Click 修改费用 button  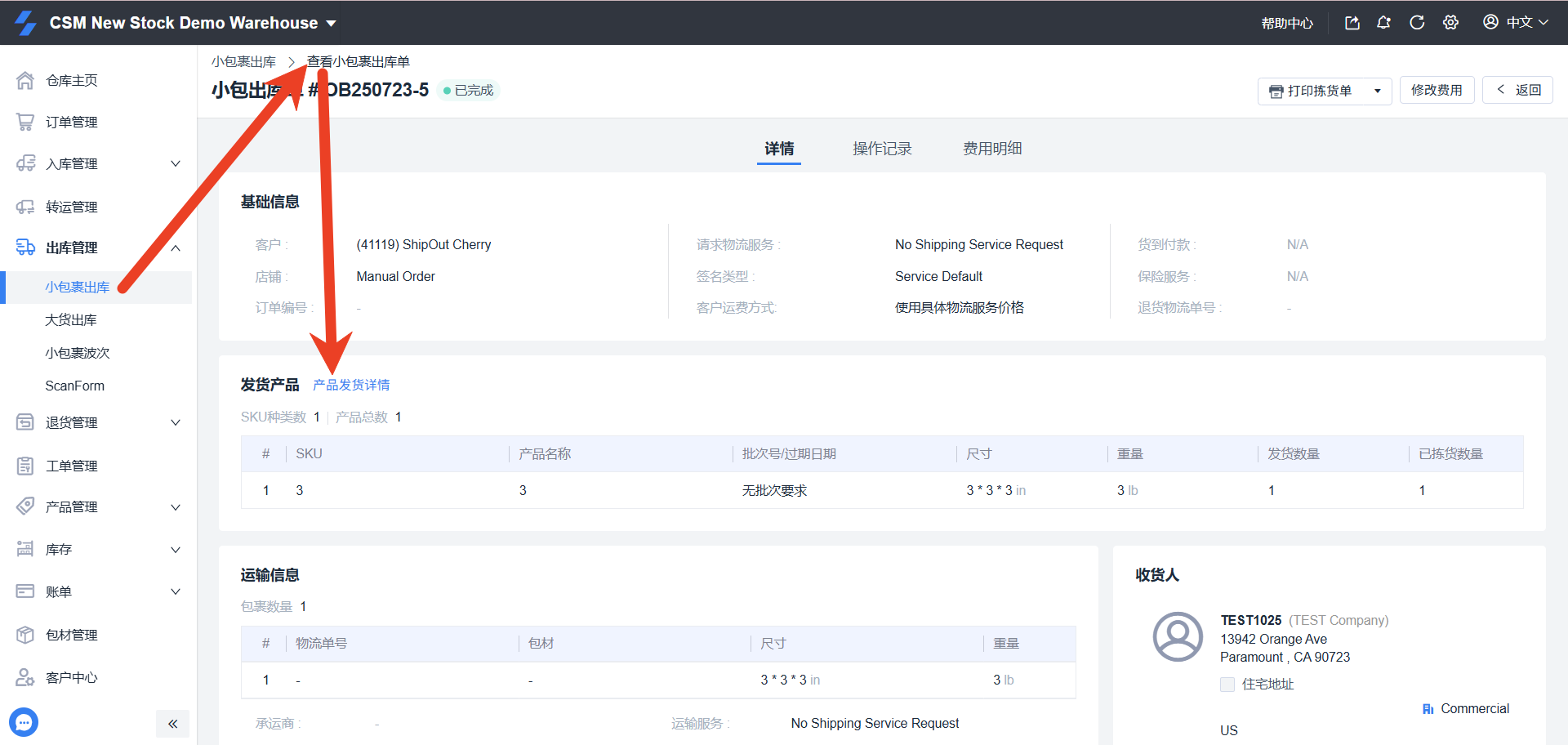click(1437, 90)
